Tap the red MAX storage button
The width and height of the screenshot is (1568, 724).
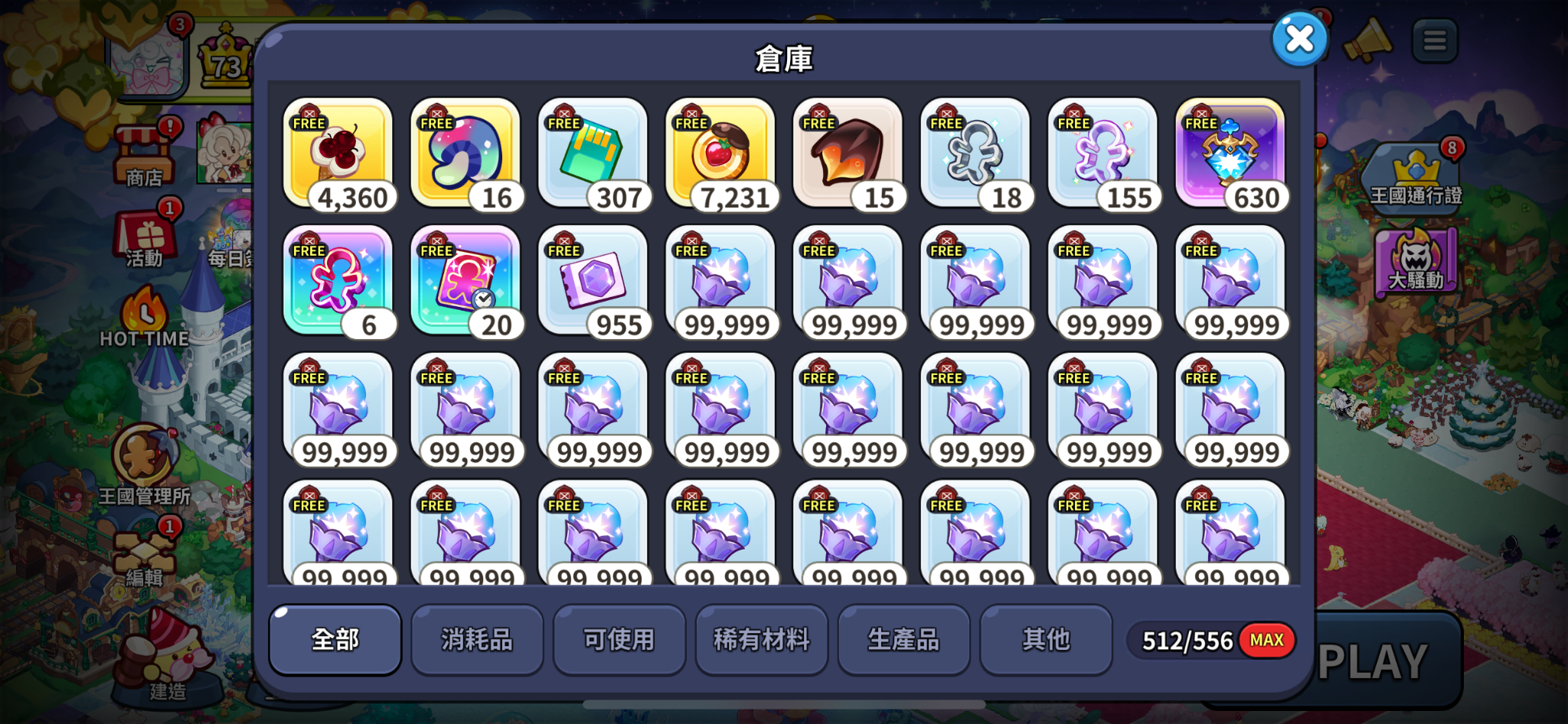(x=1267, y=640)
